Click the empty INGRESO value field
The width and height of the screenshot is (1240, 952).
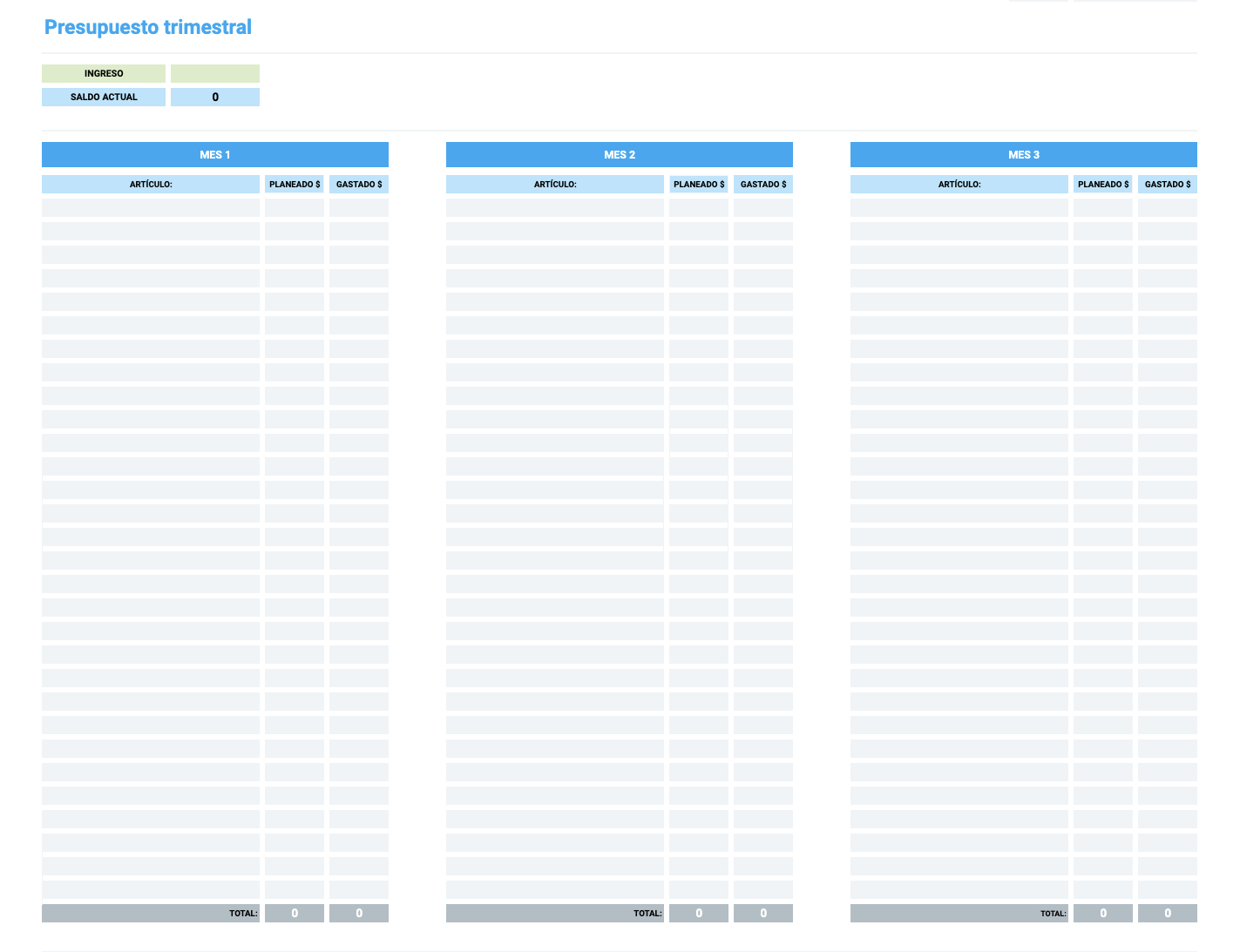pos(215,74)
